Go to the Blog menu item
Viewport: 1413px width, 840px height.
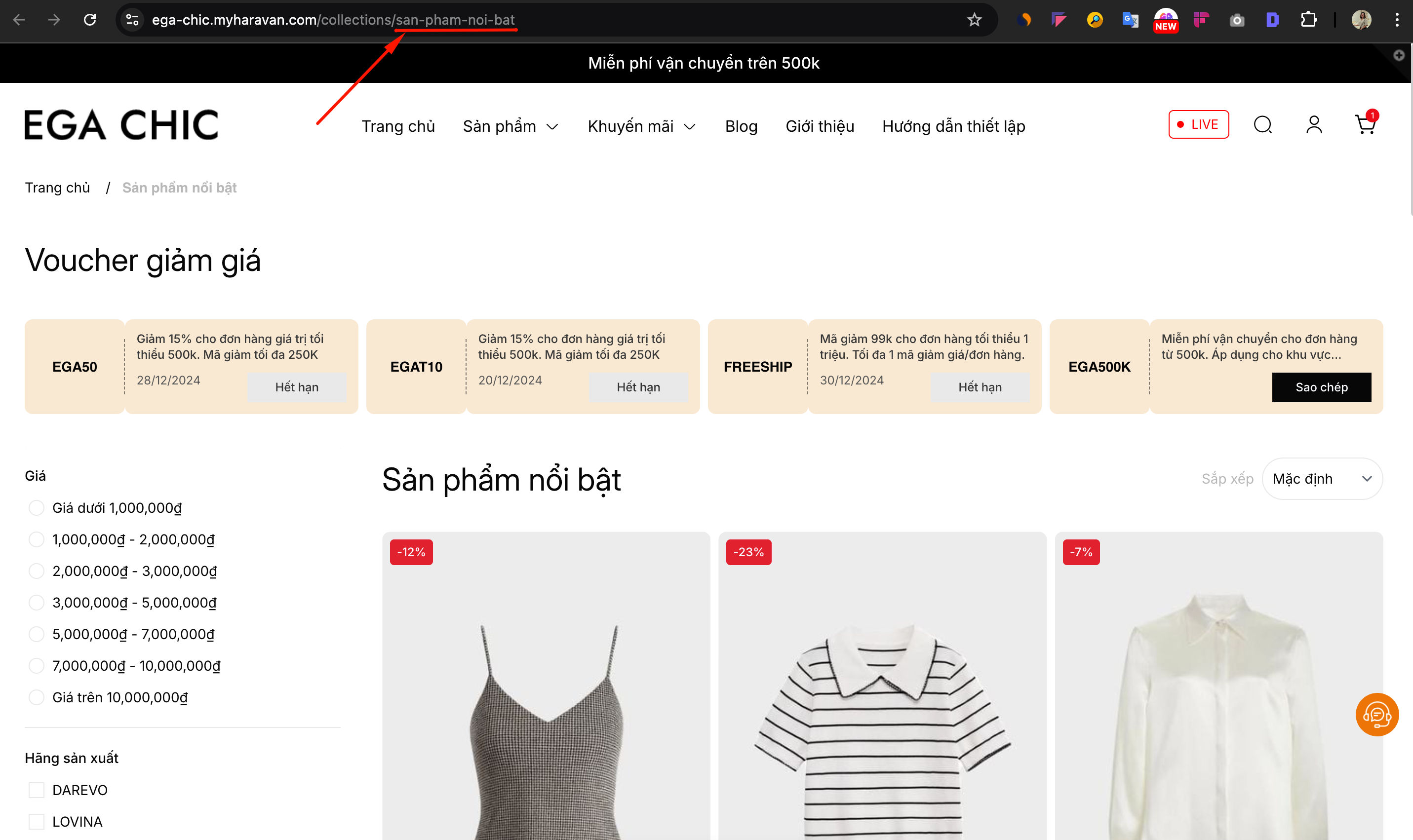point(741,126)
